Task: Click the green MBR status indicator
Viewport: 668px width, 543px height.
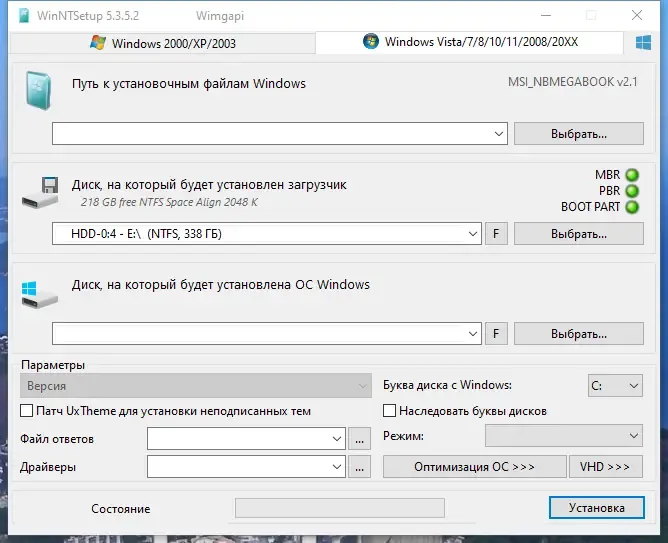Action: click(x=632, y=175)
